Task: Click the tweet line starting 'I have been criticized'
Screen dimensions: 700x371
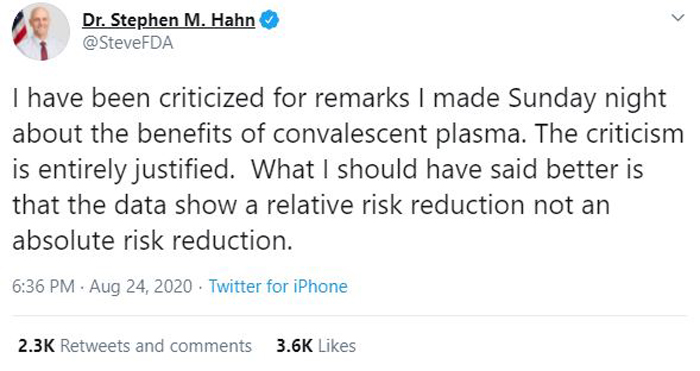Action: point(339,98)
